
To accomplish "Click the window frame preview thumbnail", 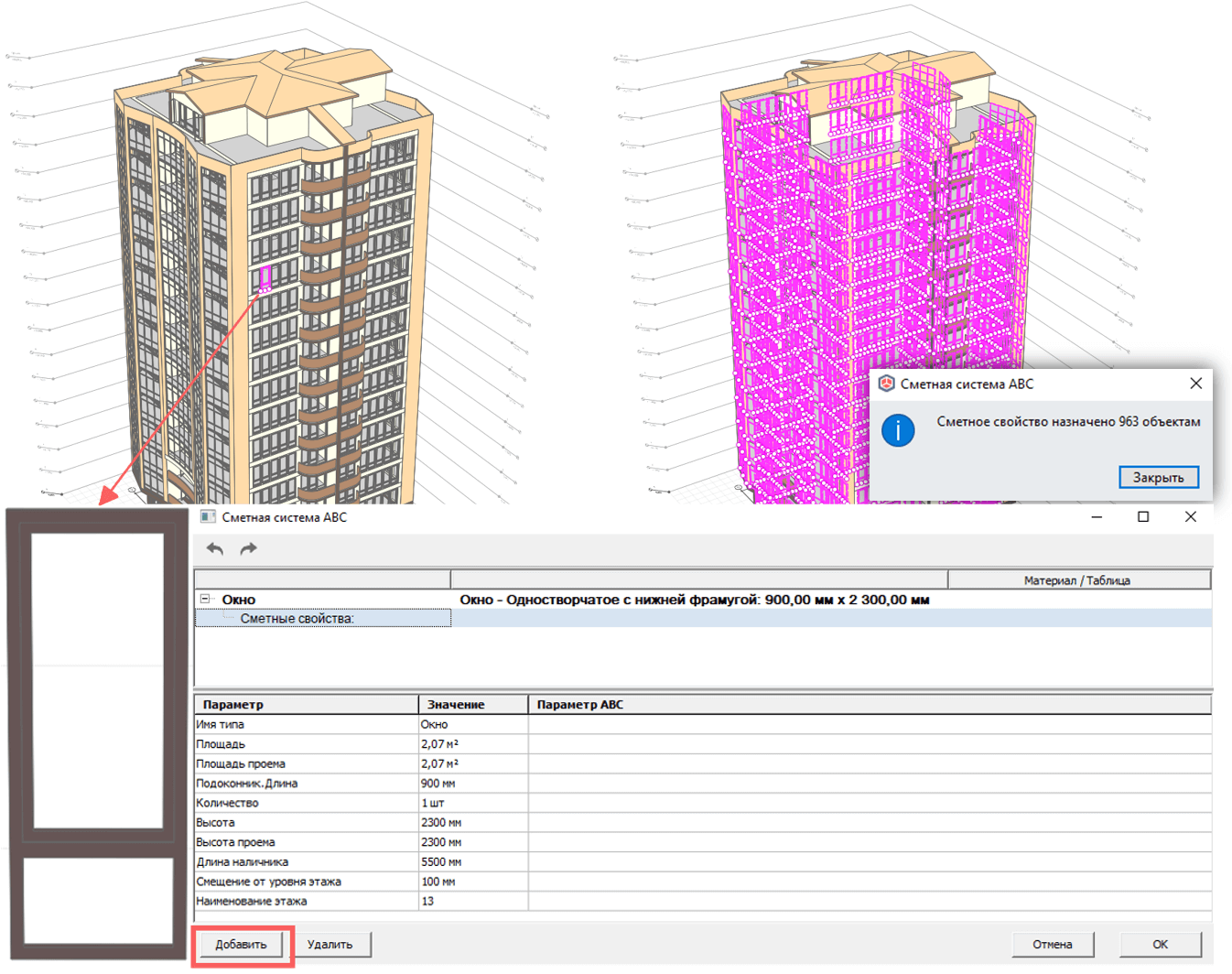I will 94,732.
